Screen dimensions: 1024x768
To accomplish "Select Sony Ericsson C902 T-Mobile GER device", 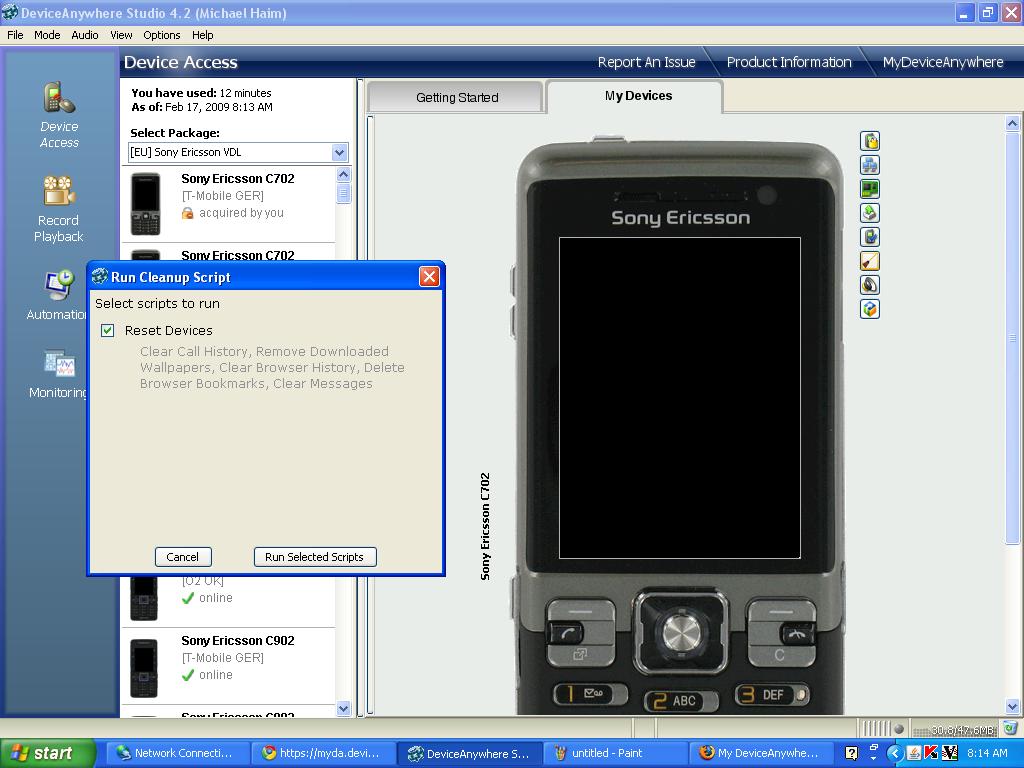I will tap(229, 666).
